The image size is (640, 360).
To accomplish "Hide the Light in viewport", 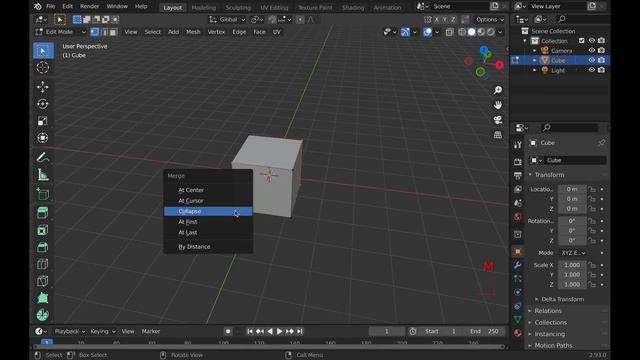I will tap(591, 70).
